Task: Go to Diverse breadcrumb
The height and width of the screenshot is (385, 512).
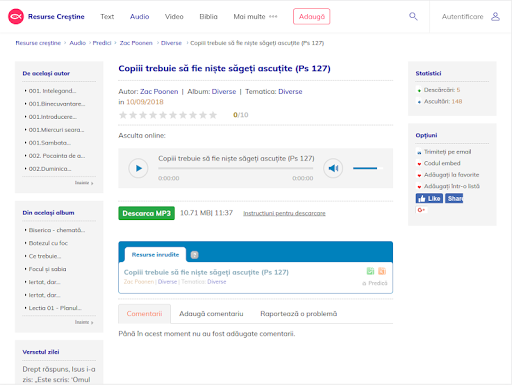Action: click(171, 43)
